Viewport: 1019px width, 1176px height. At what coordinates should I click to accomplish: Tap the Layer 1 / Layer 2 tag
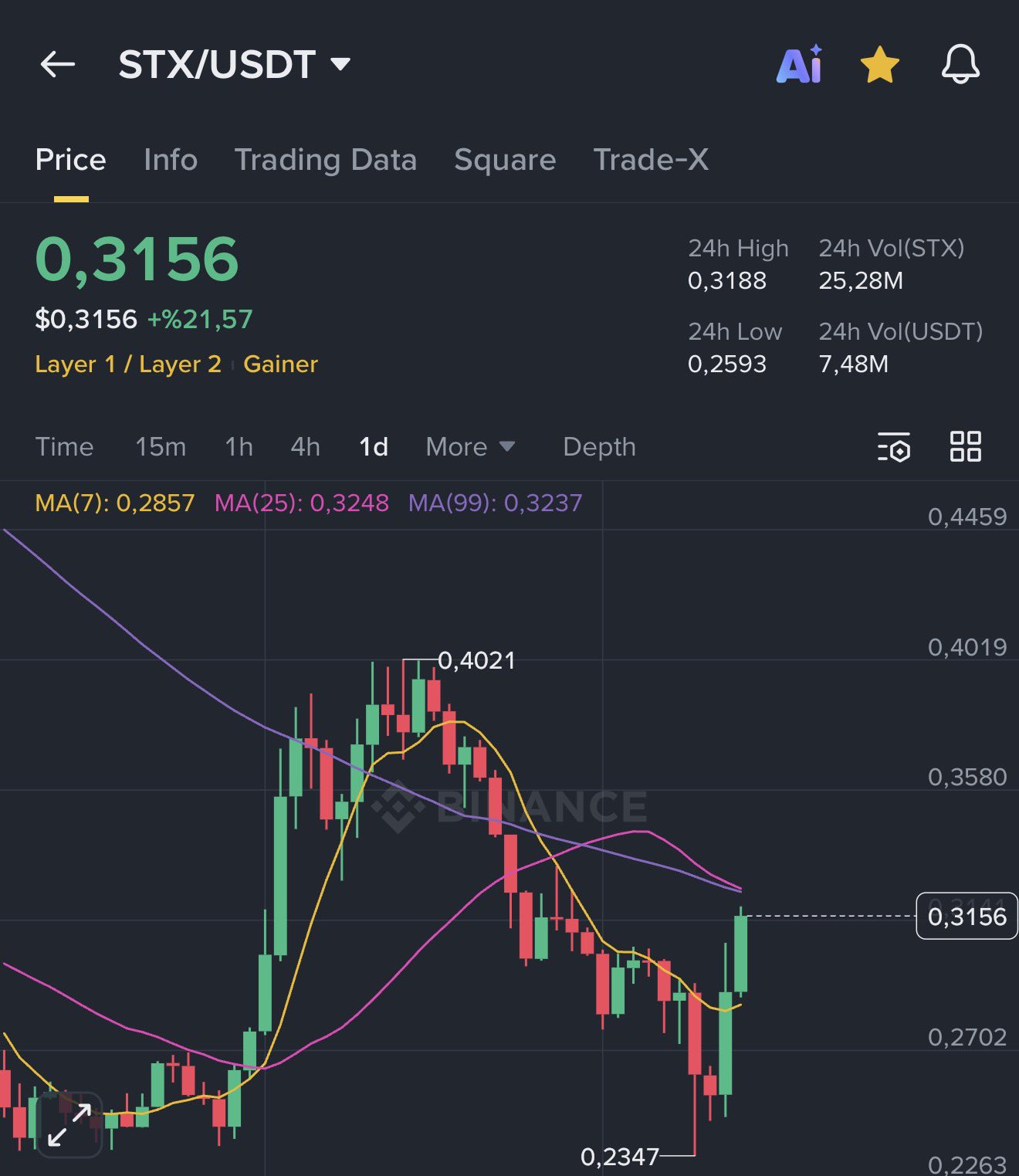[128, 364]
